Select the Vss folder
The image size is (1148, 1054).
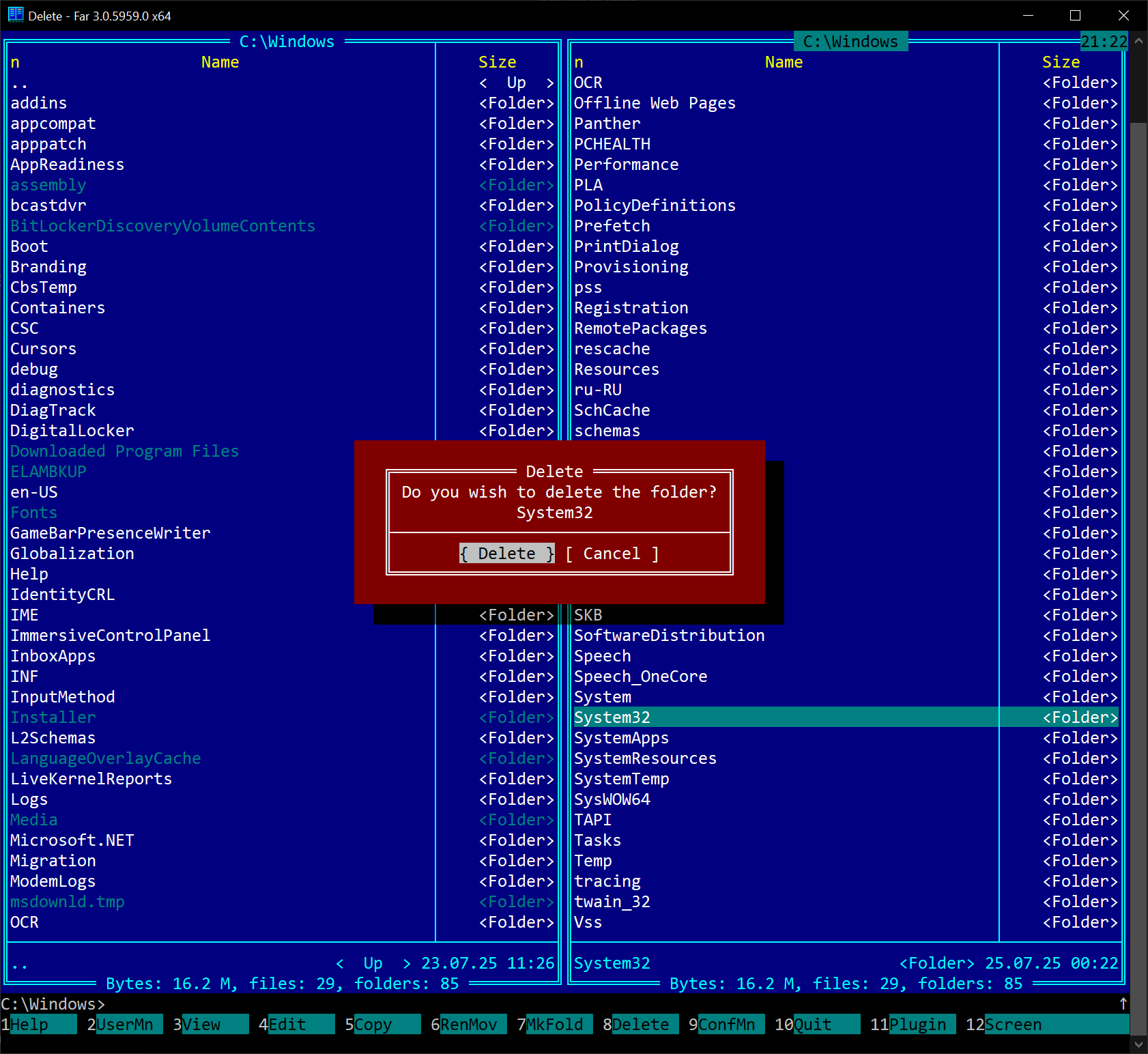pos(846,922)
